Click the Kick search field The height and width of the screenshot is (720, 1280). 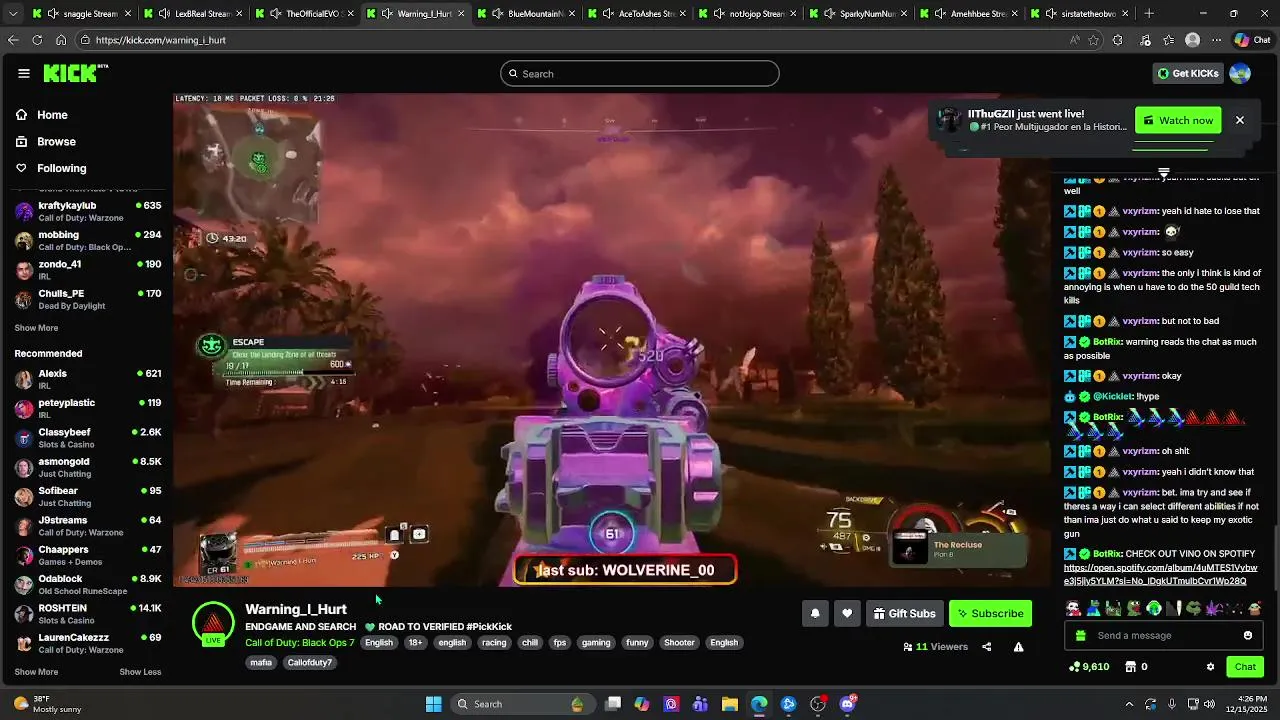point(640,73)
